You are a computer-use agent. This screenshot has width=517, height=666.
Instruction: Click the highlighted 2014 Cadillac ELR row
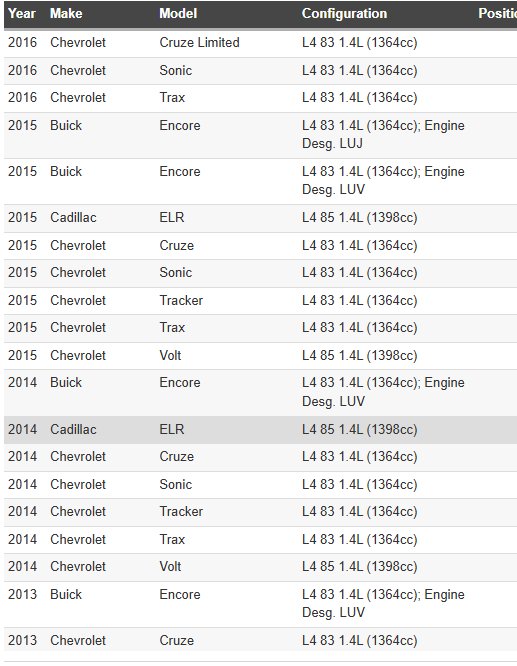260,430
